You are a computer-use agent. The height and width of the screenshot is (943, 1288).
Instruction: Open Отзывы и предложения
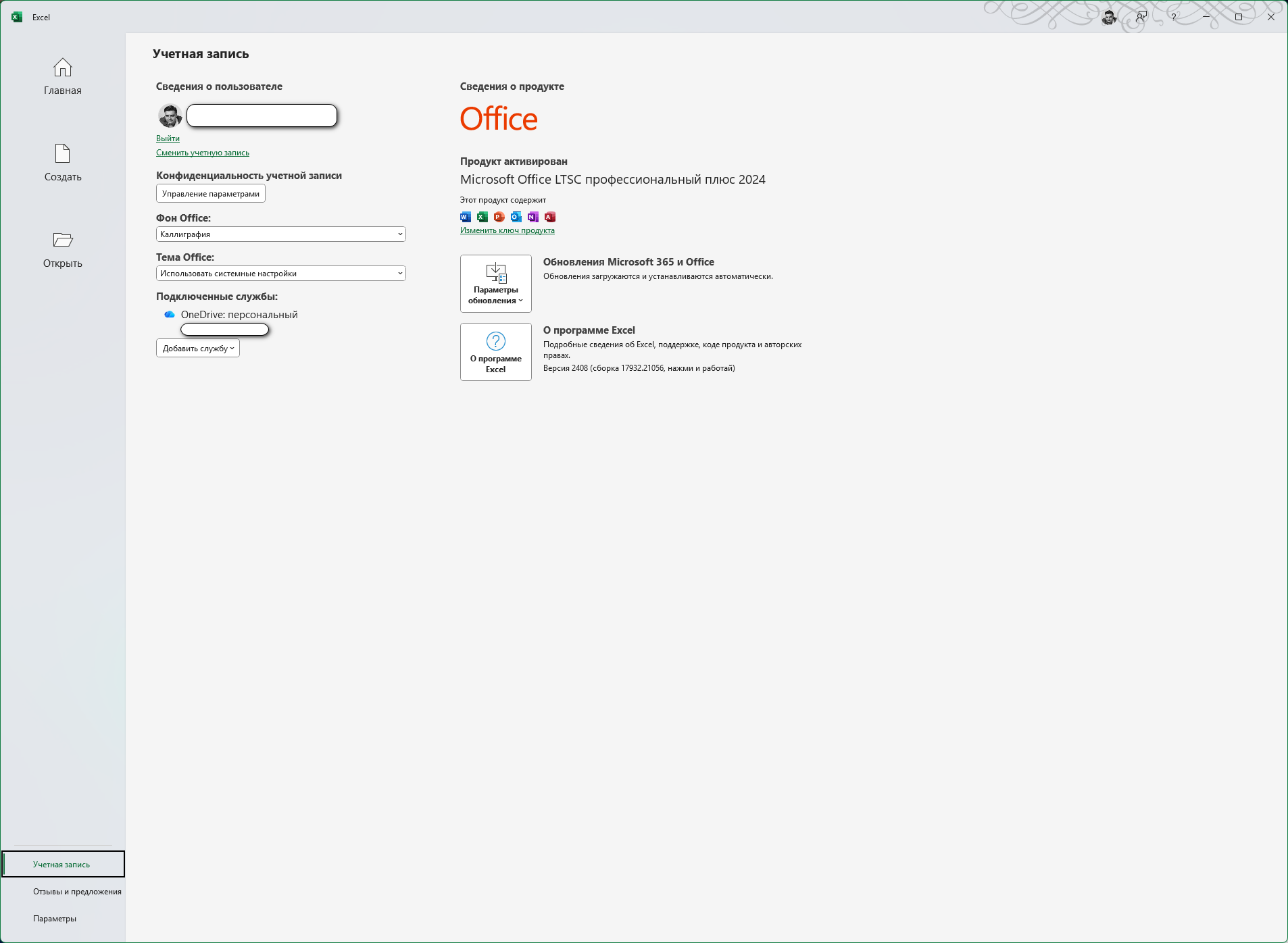tap(77, 892)
